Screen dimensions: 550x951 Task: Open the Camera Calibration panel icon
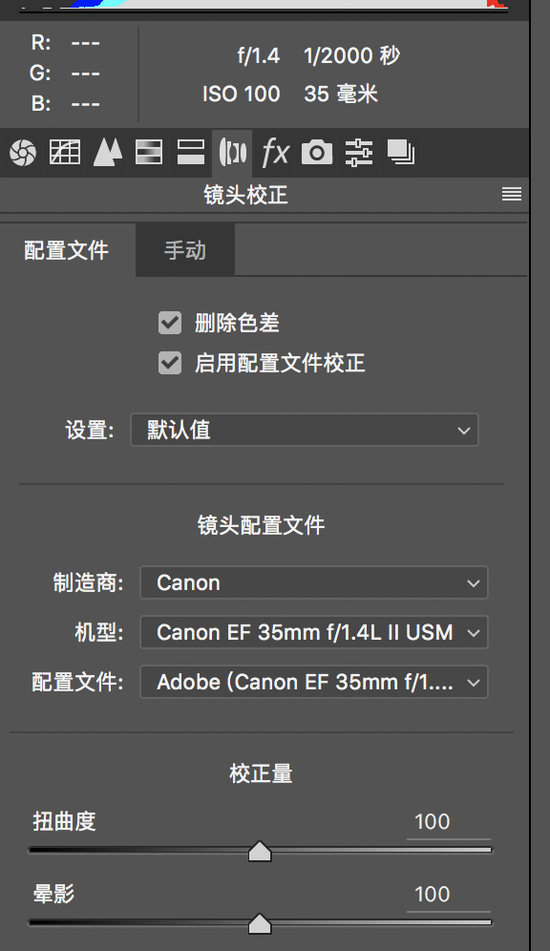click(x=317, y=152)
